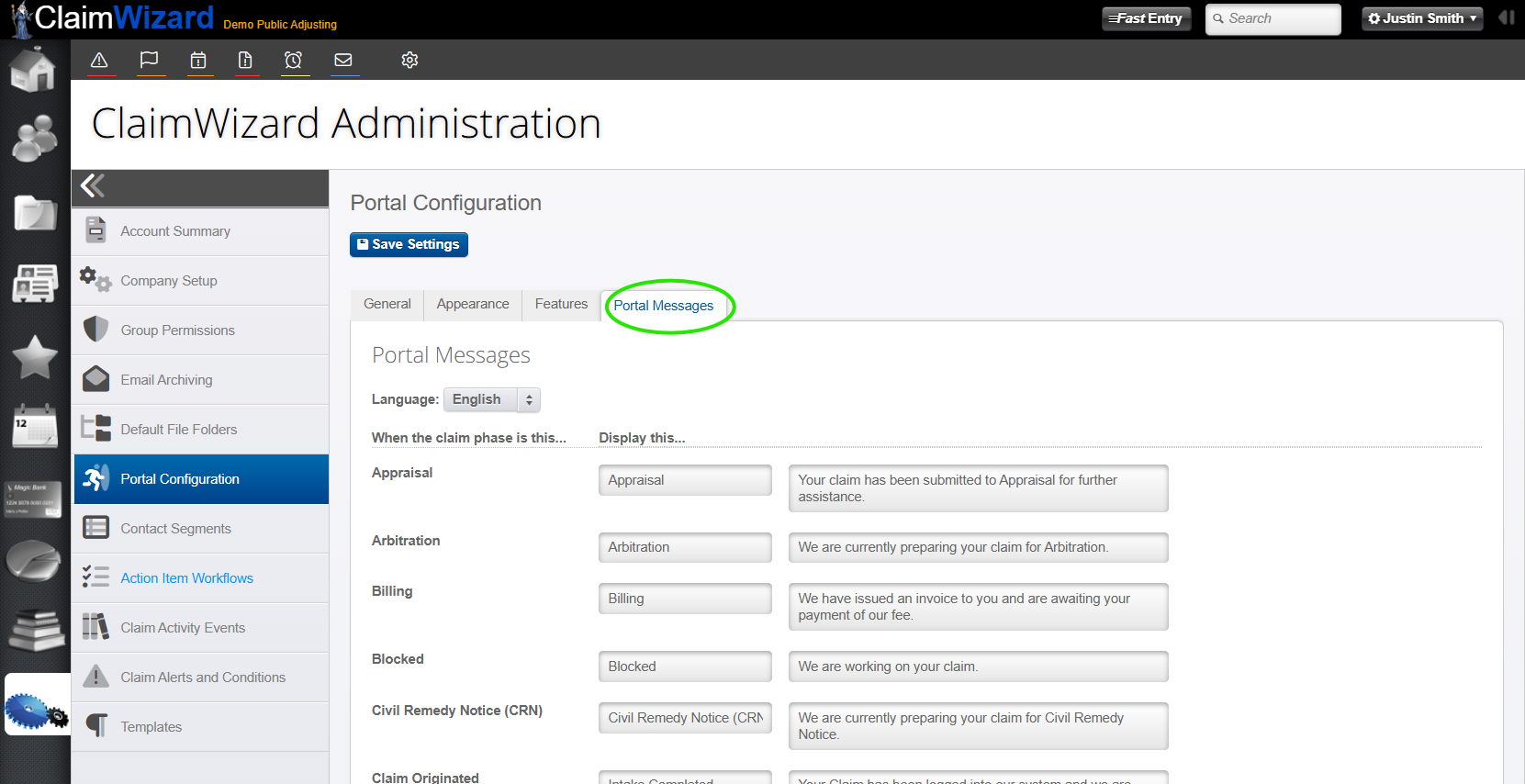Open the Justin Smith user menu

pyautogui.click(x=1422, y=18)
